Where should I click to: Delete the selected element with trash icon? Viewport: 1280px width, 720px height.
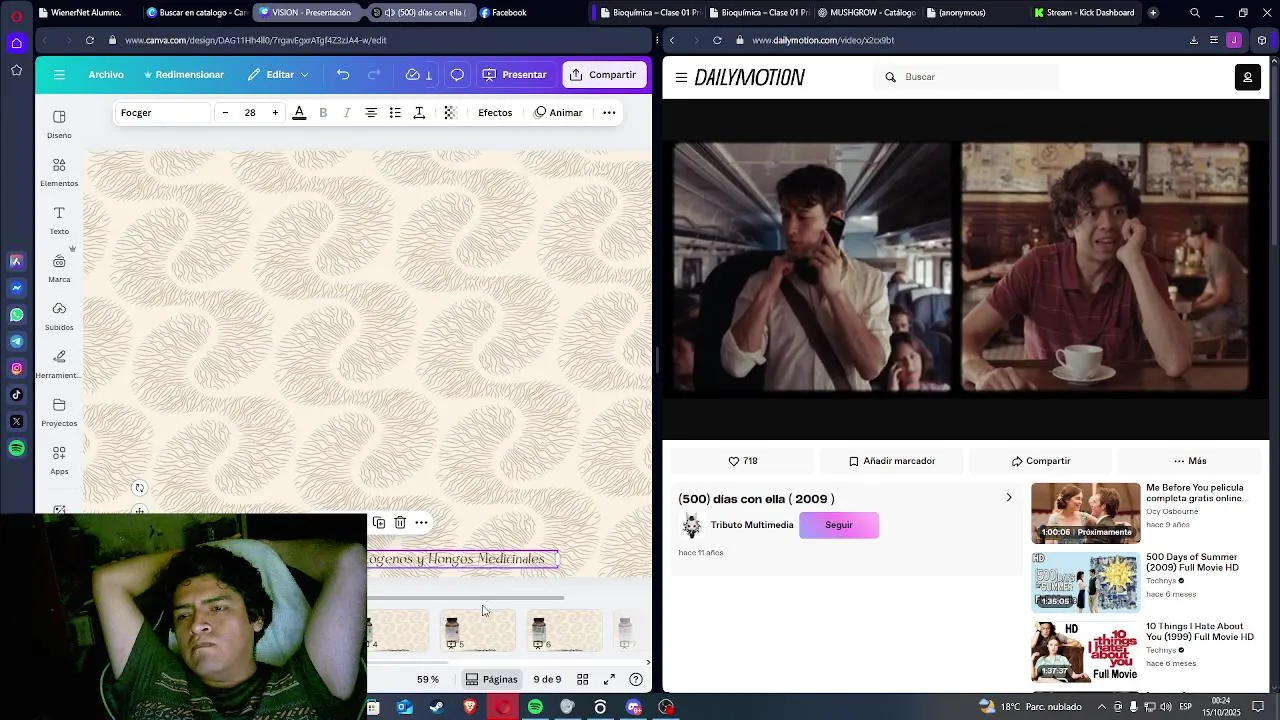tap(400, 522)
